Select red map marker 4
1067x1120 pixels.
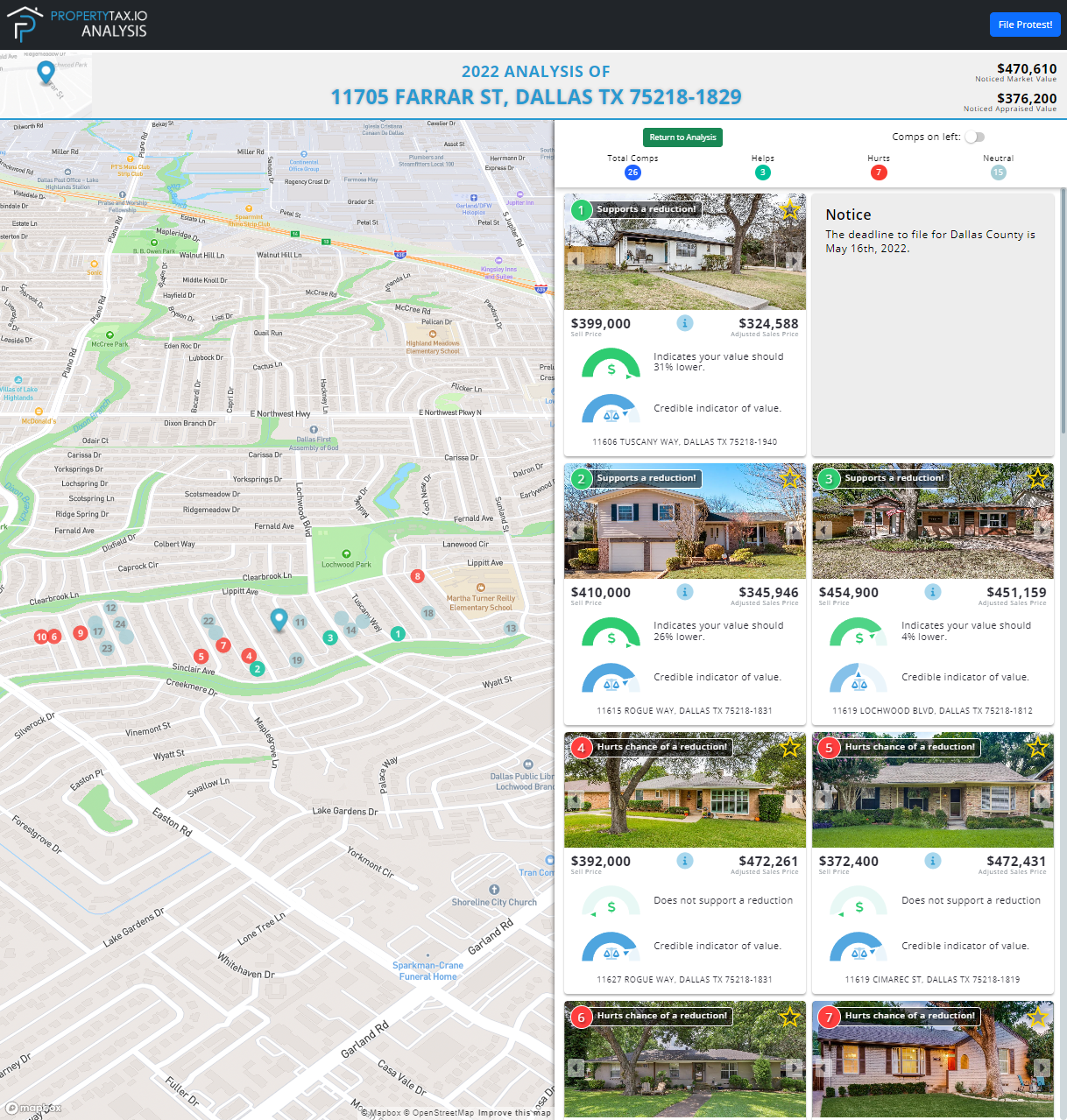click(x=249, y=655)
